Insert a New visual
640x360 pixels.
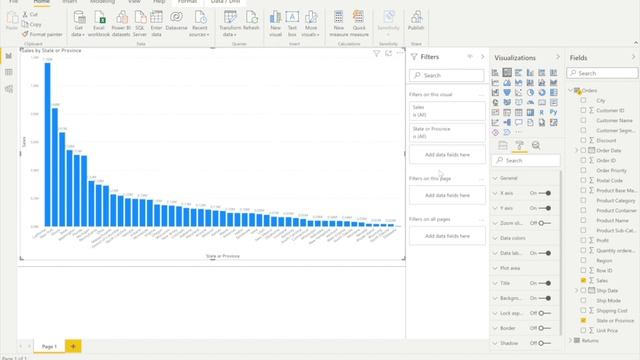click(276, 24)
